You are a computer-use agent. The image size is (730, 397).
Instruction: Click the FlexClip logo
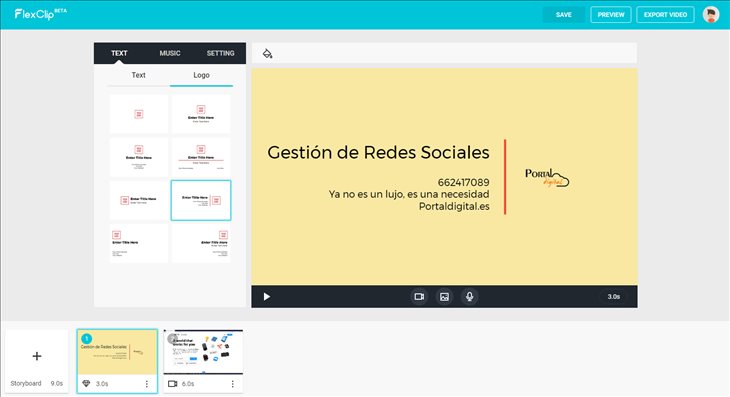41,14
